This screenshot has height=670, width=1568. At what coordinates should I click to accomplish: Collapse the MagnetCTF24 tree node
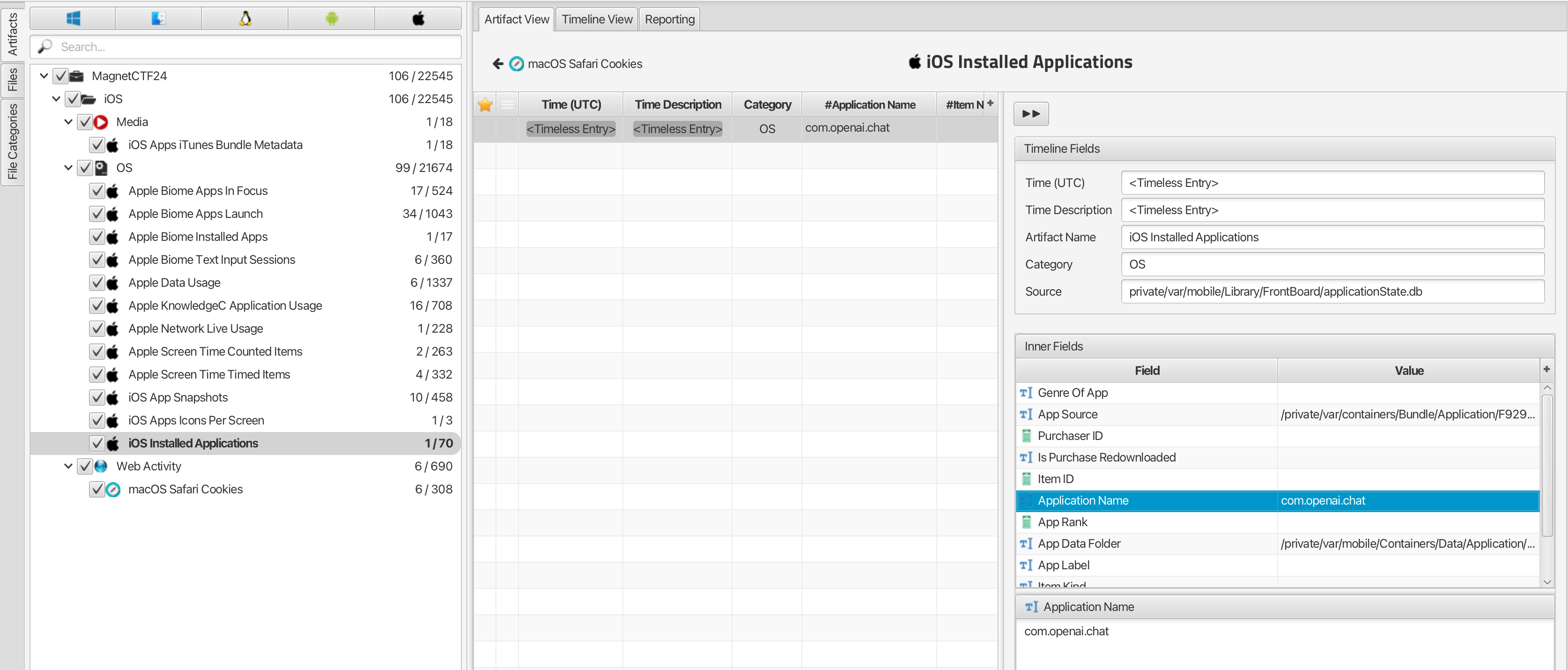44,76
